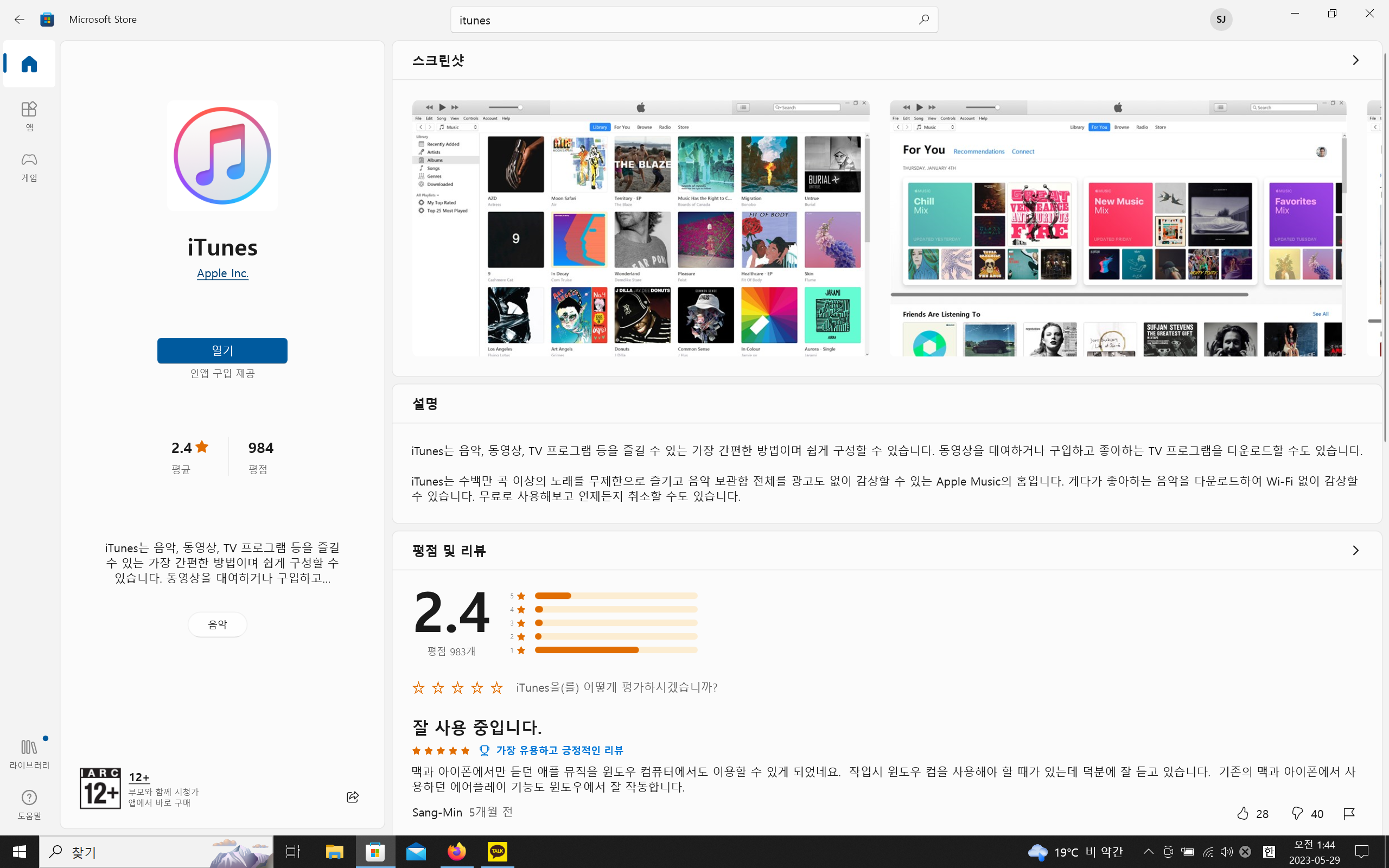Select the 음악 category tag
The image size is (1389, 868).
point(217,624)
